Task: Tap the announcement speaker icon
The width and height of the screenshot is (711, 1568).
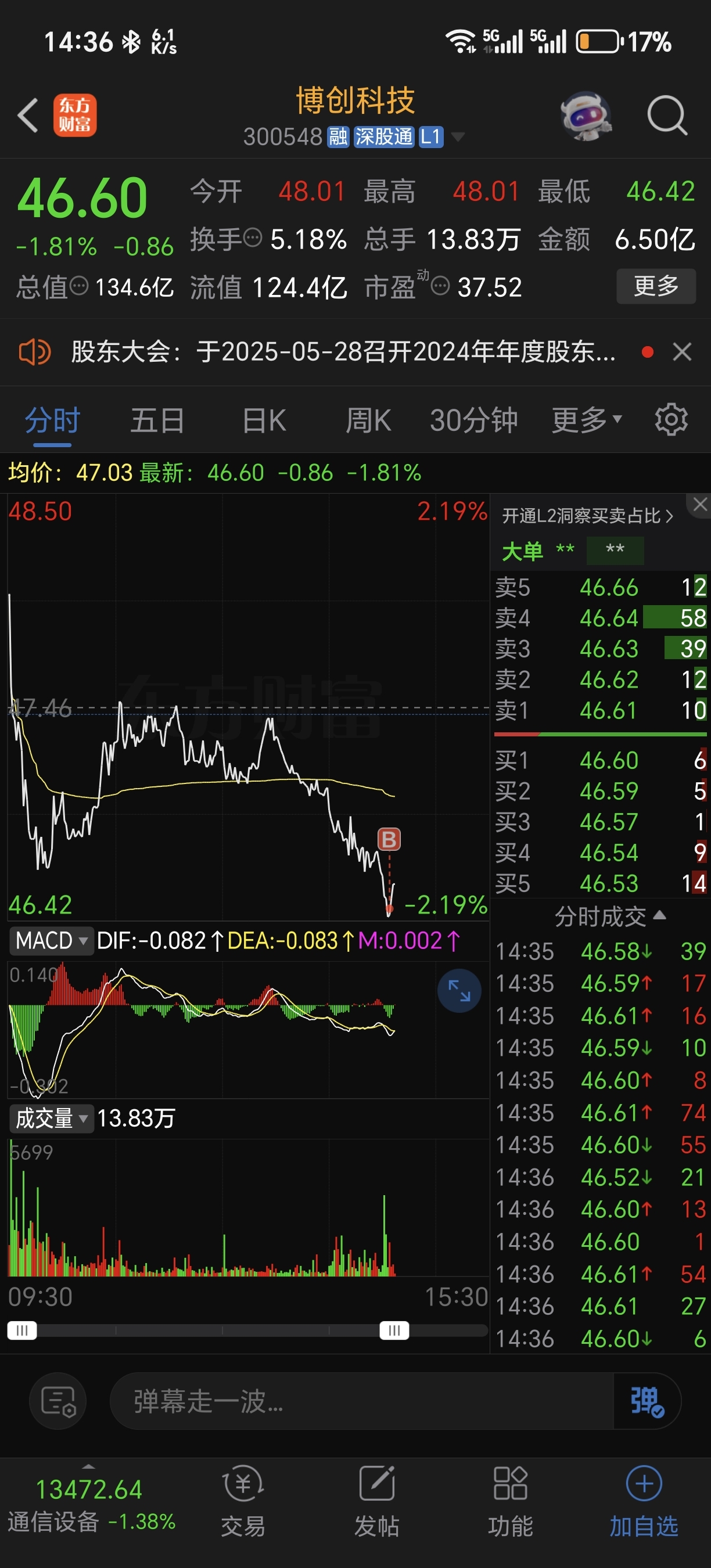Action: tap(34, 352)
